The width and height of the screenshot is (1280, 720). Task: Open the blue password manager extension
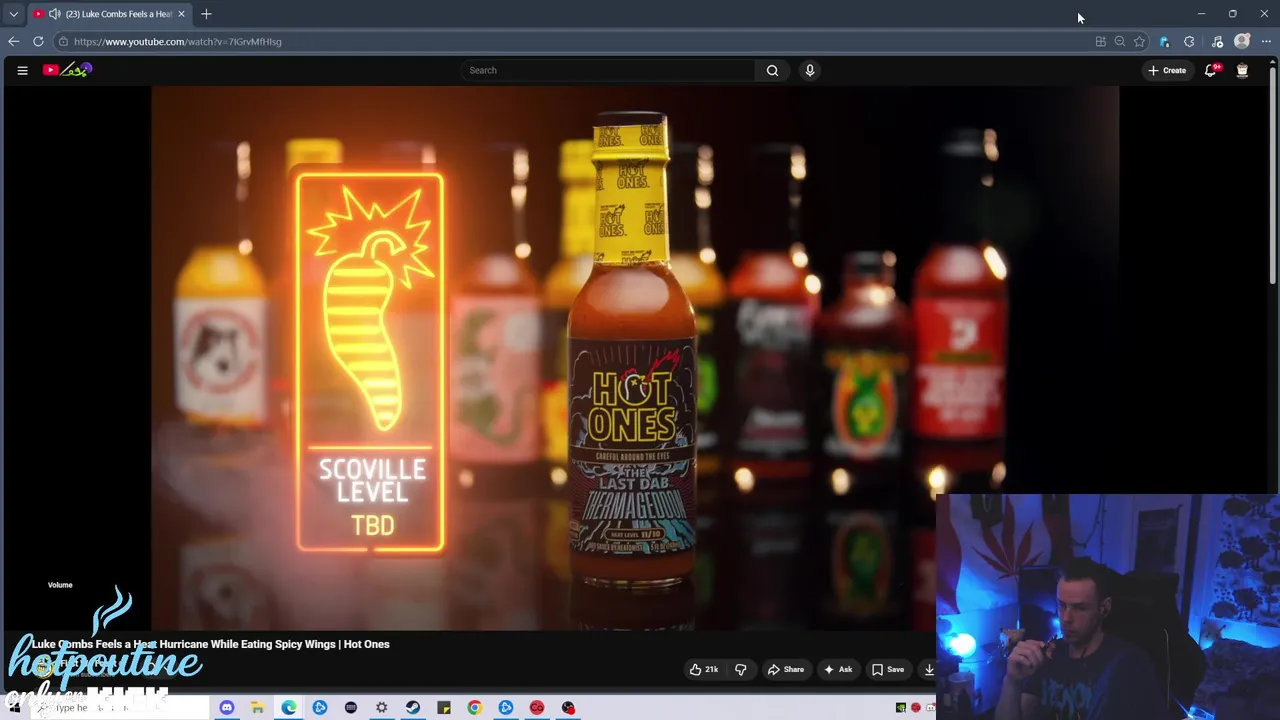click(x=1164, y=42)
